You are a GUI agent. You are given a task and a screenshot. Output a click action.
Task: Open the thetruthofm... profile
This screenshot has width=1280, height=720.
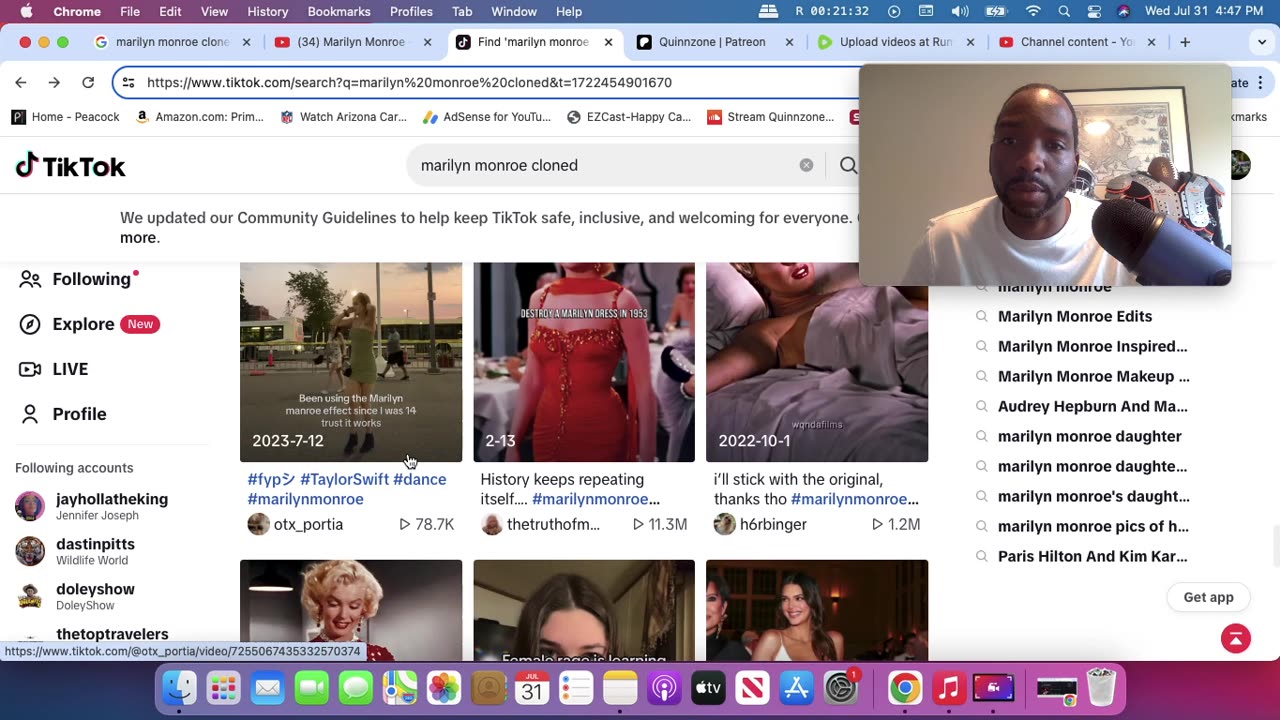pyautogui.click(x=541, y=524)
